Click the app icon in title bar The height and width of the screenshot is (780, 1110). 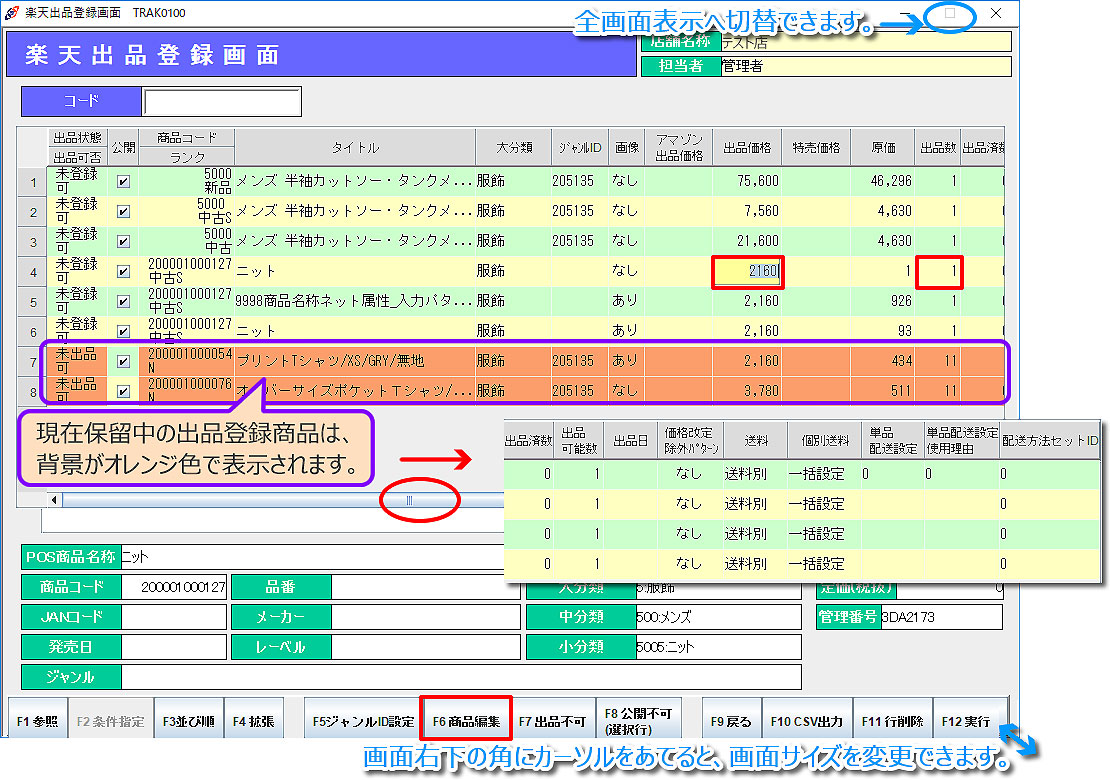pyautogui.click(x=11, y=13)
